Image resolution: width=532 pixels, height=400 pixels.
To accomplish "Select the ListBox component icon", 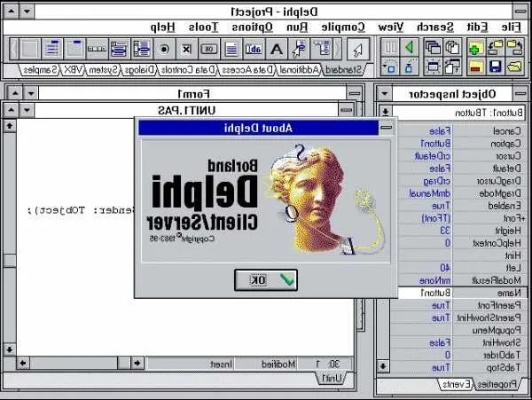I will (142, 49).
